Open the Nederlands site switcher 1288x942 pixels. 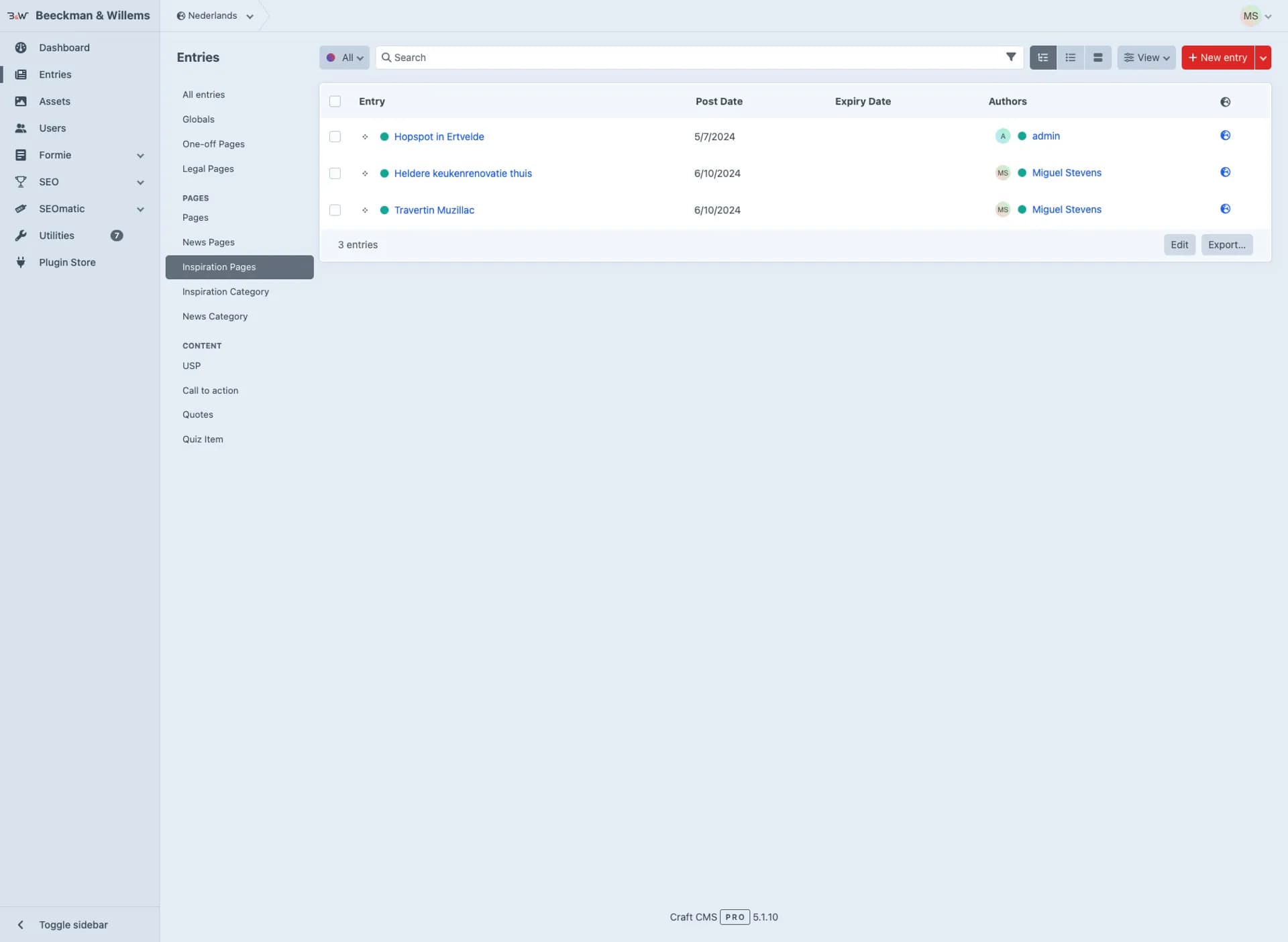(213, 15)
